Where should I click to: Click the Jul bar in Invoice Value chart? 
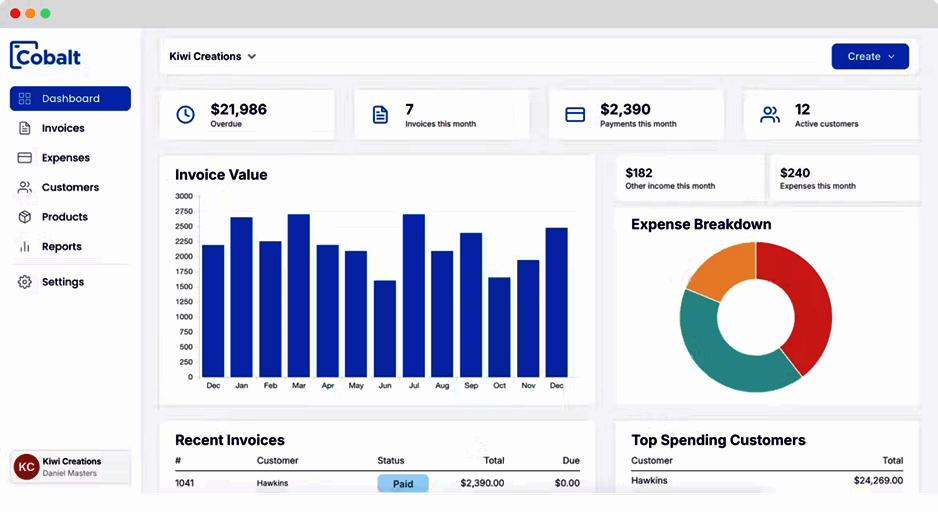(414, 295)
